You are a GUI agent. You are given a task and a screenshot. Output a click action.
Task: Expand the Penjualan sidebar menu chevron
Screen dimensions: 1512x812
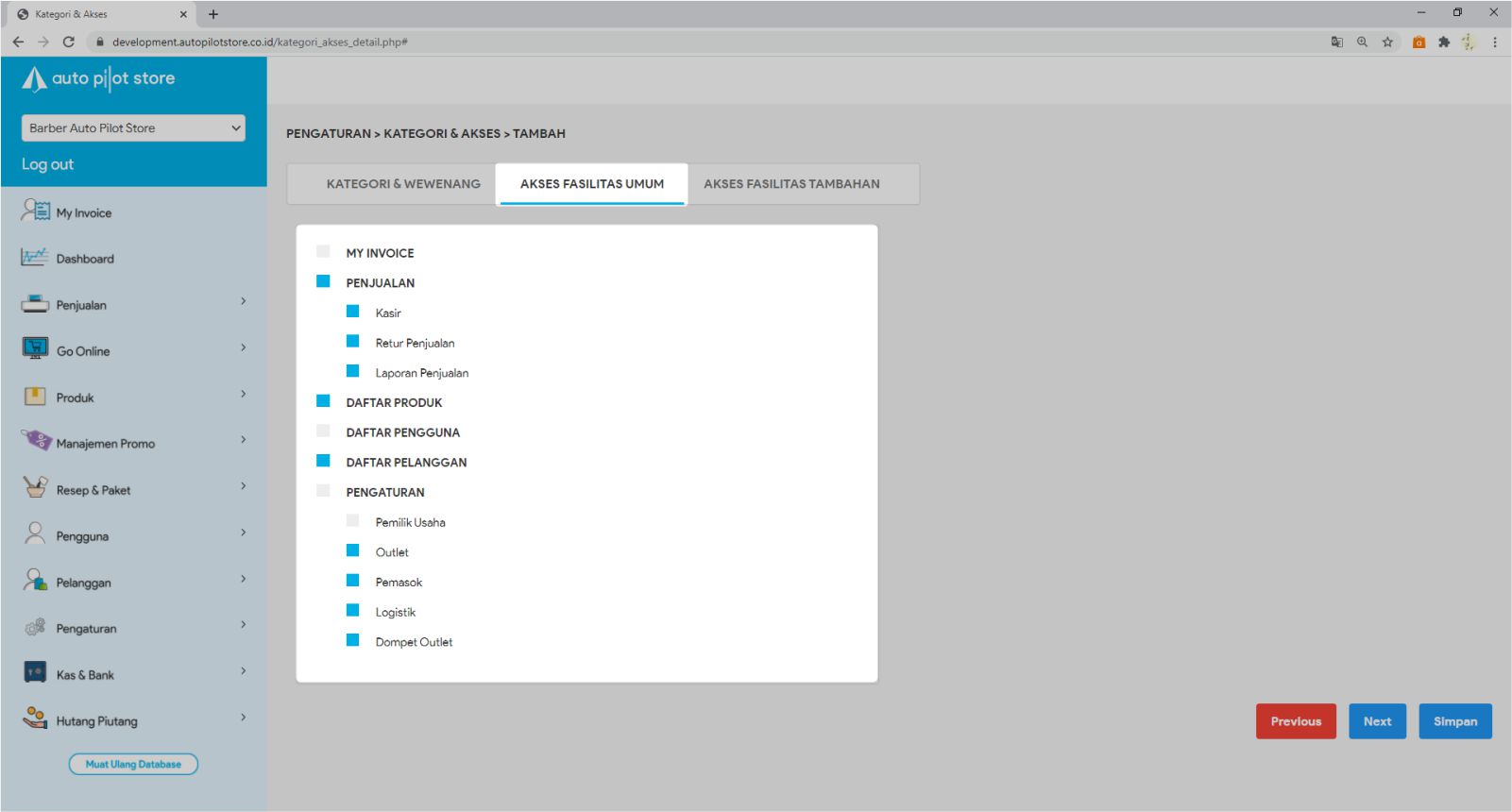243,302
